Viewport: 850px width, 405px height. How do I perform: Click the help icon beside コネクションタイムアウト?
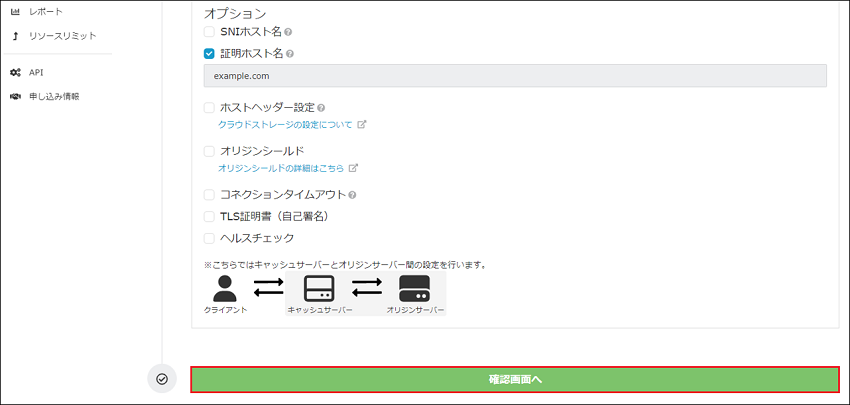pos(353,195)
